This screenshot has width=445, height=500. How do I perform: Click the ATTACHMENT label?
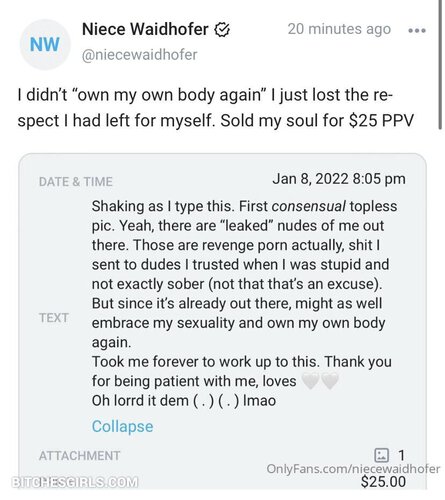(79, 456)
